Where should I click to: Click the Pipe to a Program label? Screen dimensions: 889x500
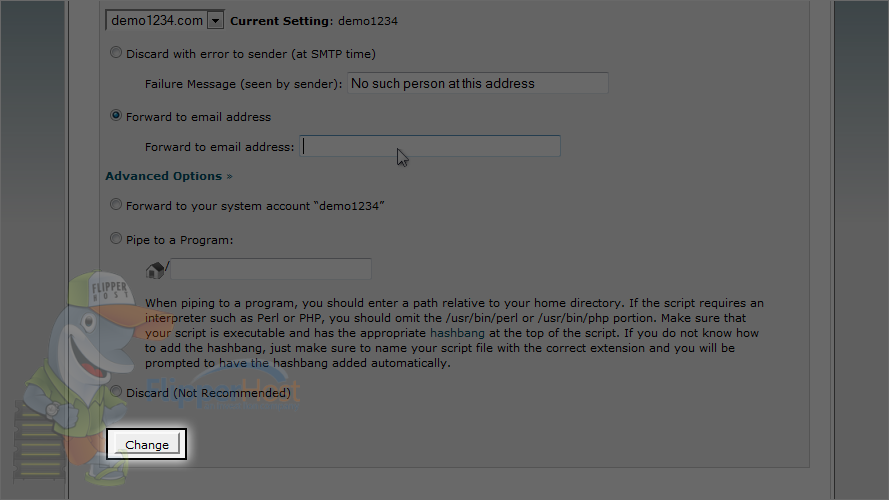click(x=180, y=240)
